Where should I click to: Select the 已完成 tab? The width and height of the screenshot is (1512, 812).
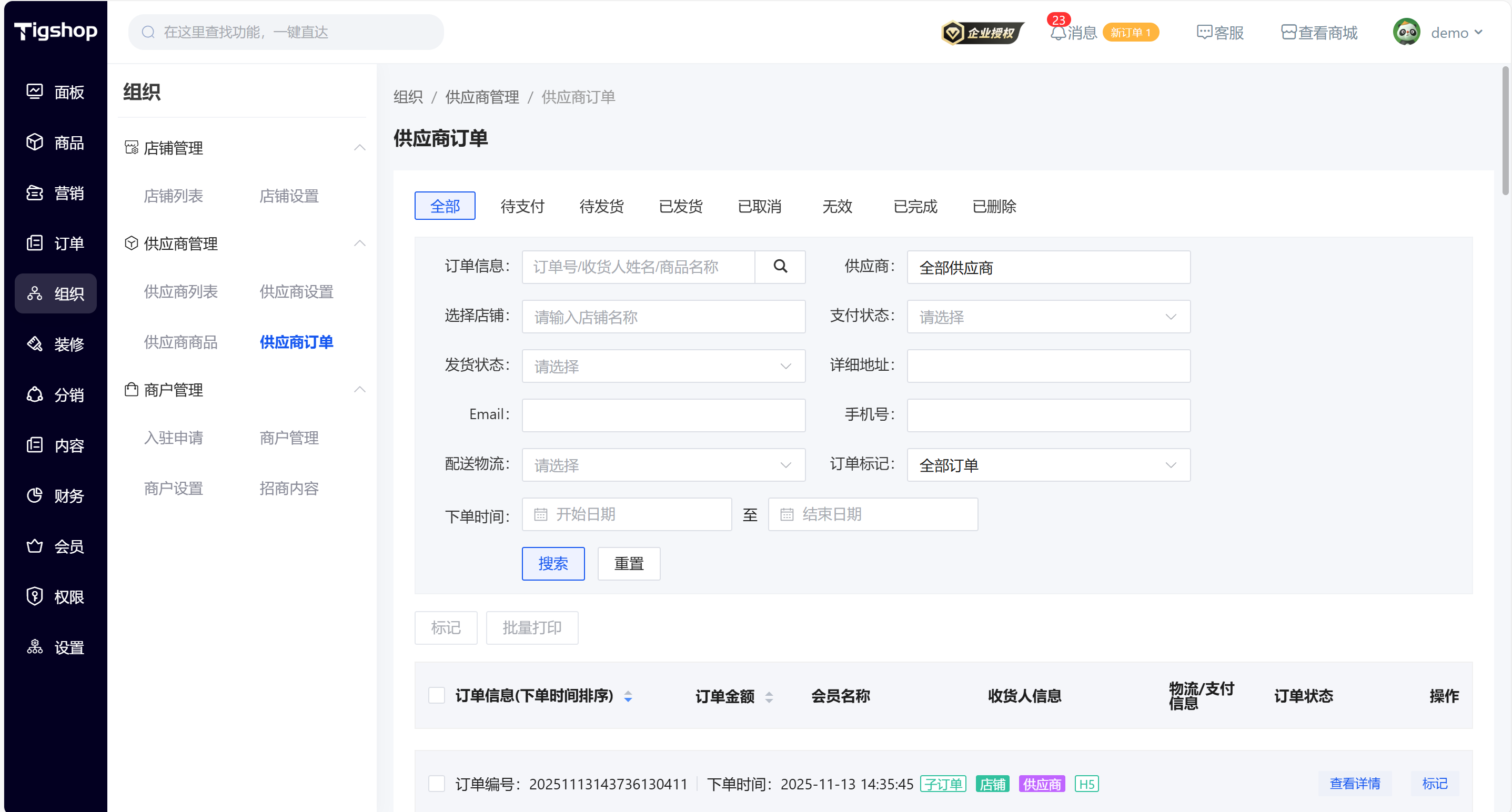click(914, 206)
